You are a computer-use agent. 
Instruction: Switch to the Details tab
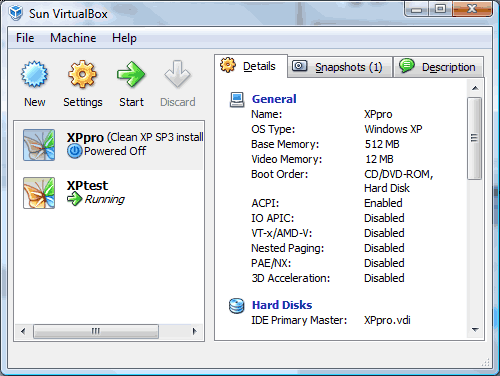pyautogui.click(x=251, y=66)
